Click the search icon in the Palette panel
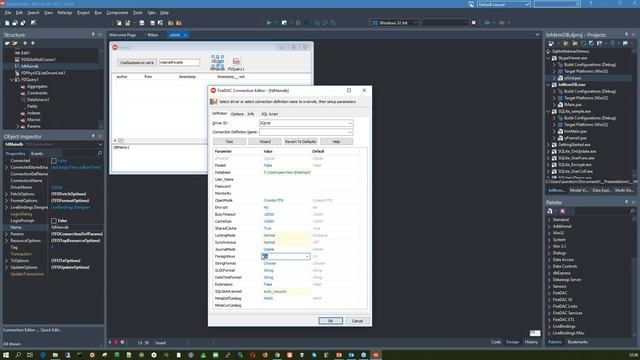Screen dimensions: 640x360 coord(632,211)
